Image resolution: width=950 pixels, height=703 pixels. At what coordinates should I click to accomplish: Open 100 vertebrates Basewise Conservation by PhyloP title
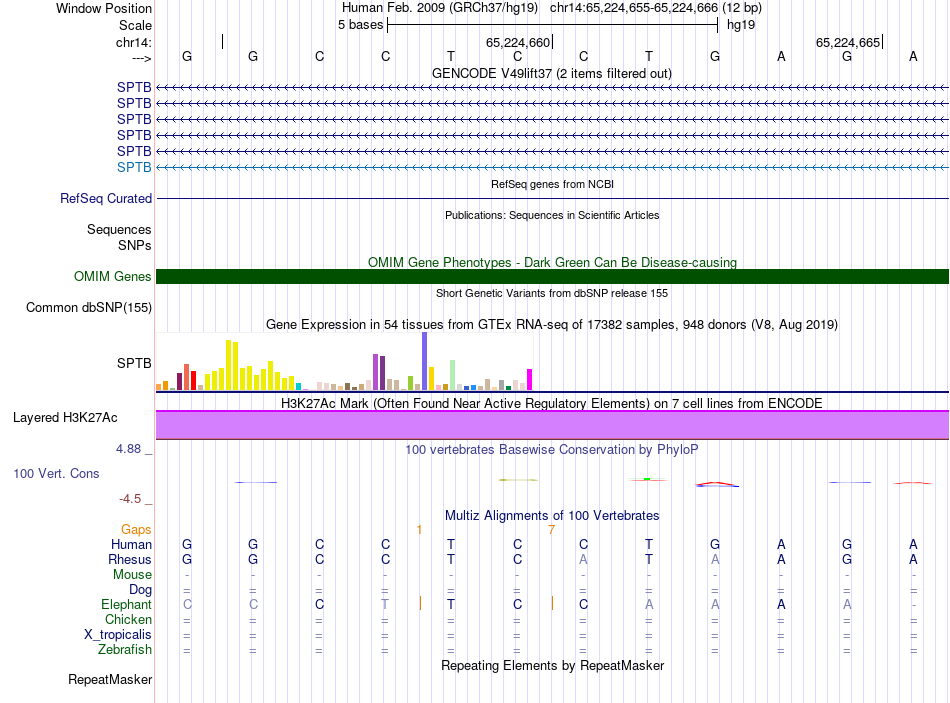click(552, 450)
